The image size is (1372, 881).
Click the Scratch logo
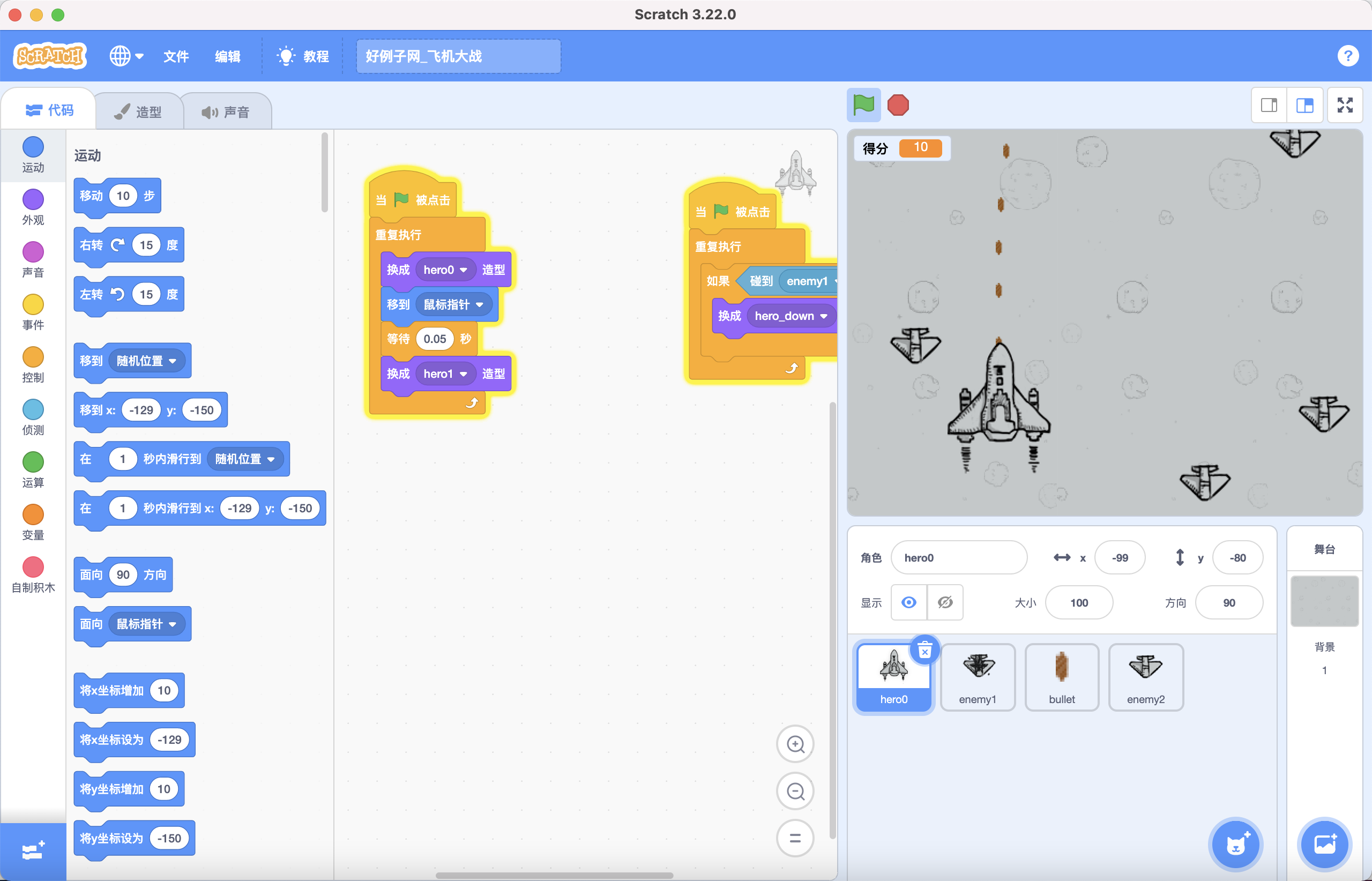[50, 56]
